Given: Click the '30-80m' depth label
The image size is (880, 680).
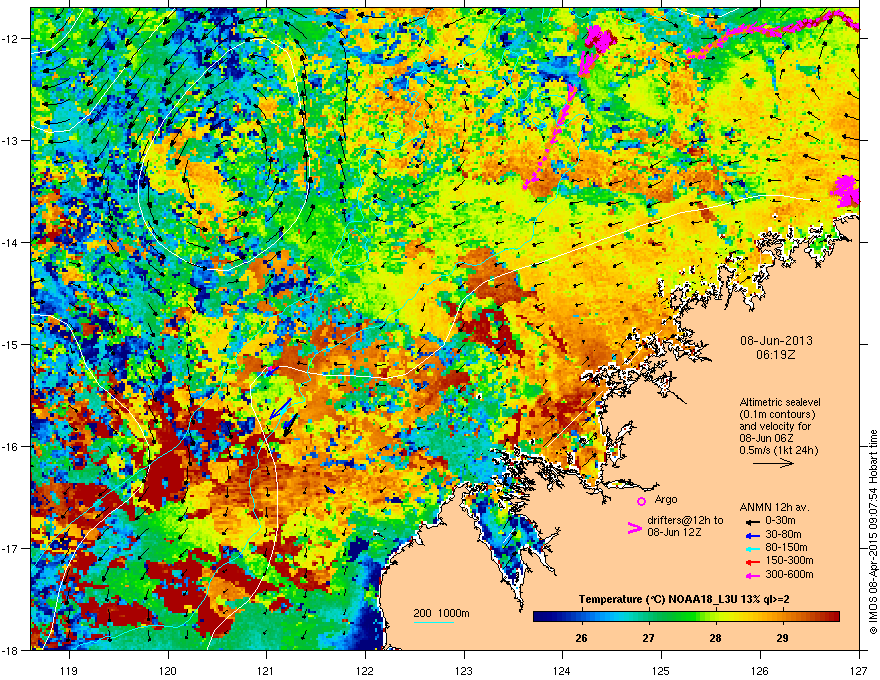Looking at the screenshot, I should (x=783, y=535).
